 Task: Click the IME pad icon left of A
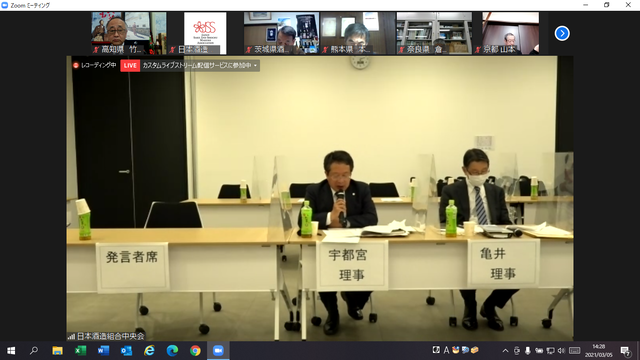(436, 350)
